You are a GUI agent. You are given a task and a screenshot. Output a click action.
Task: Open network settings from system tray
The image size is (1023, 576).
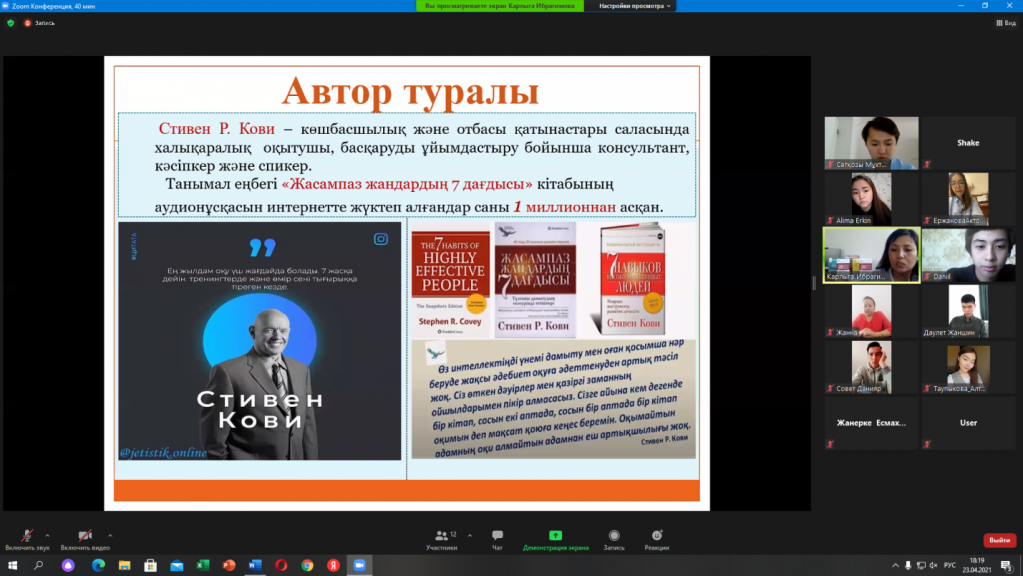pyautogui.click(x=921, y=566)
